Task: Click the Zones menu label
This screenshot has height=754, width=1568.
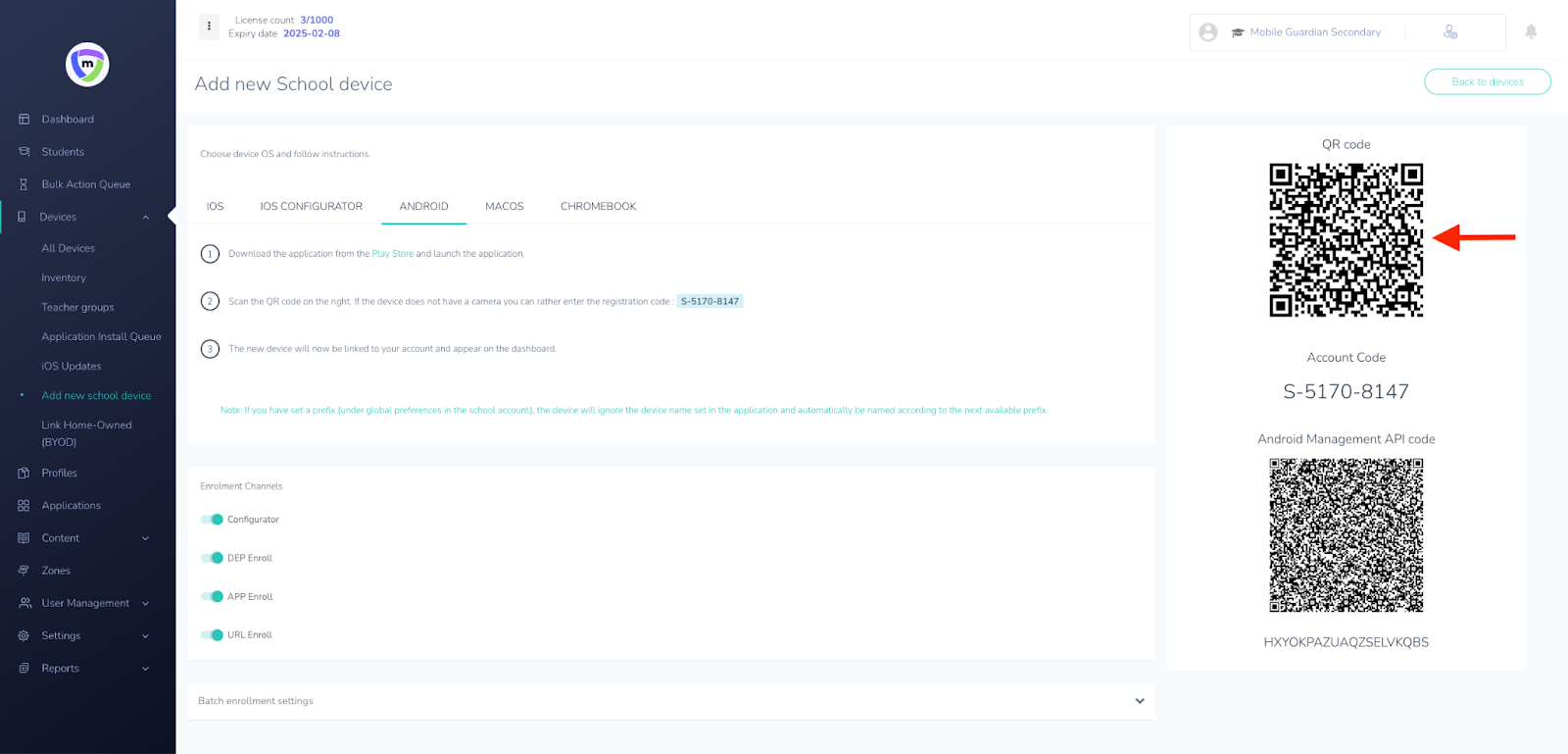Action: point(56,571)
